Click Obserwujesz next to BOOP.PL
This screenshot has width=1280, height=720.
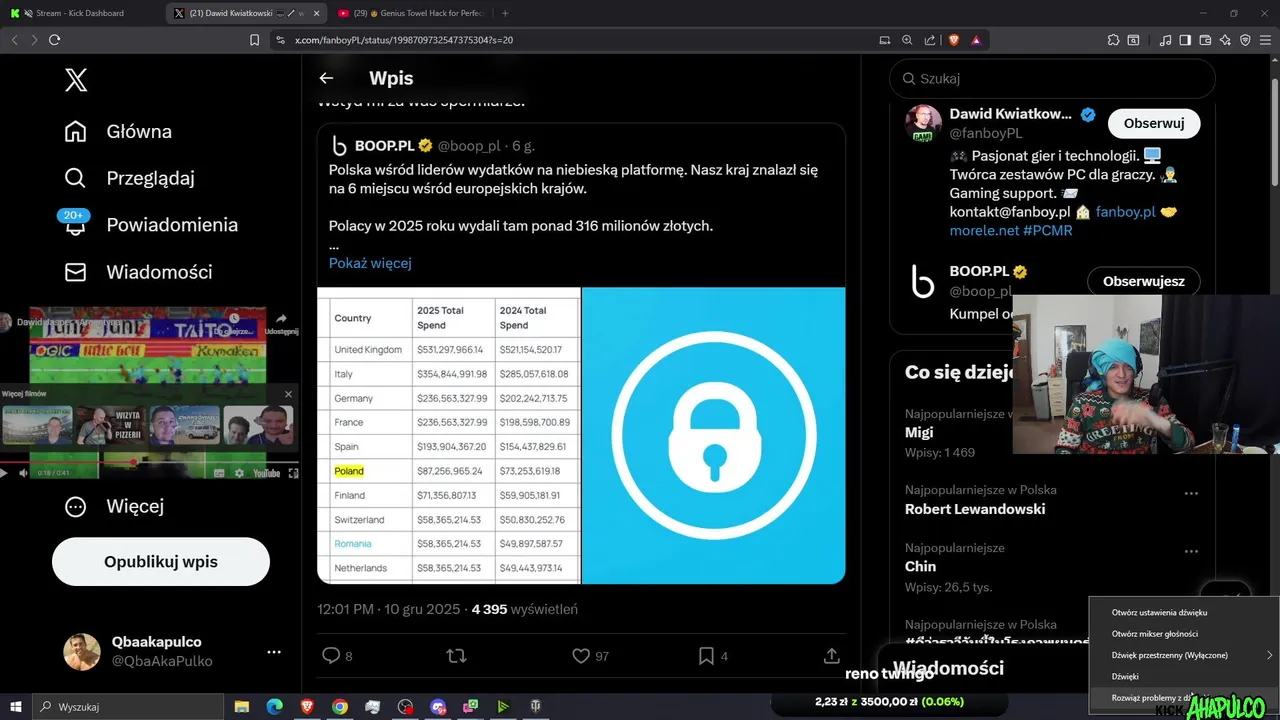click(x=1144, y=281)
